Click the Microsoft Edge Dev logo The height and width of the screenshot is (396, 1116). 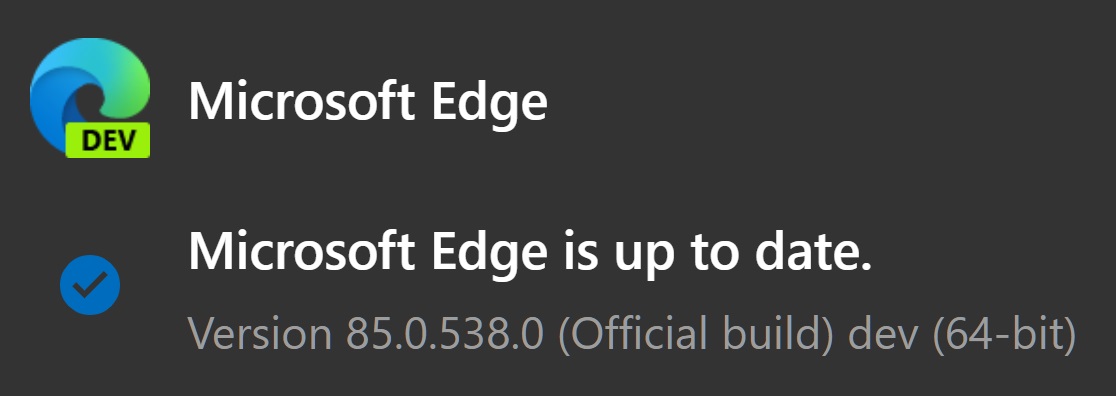pyautogui.click(x=90, y=97)
